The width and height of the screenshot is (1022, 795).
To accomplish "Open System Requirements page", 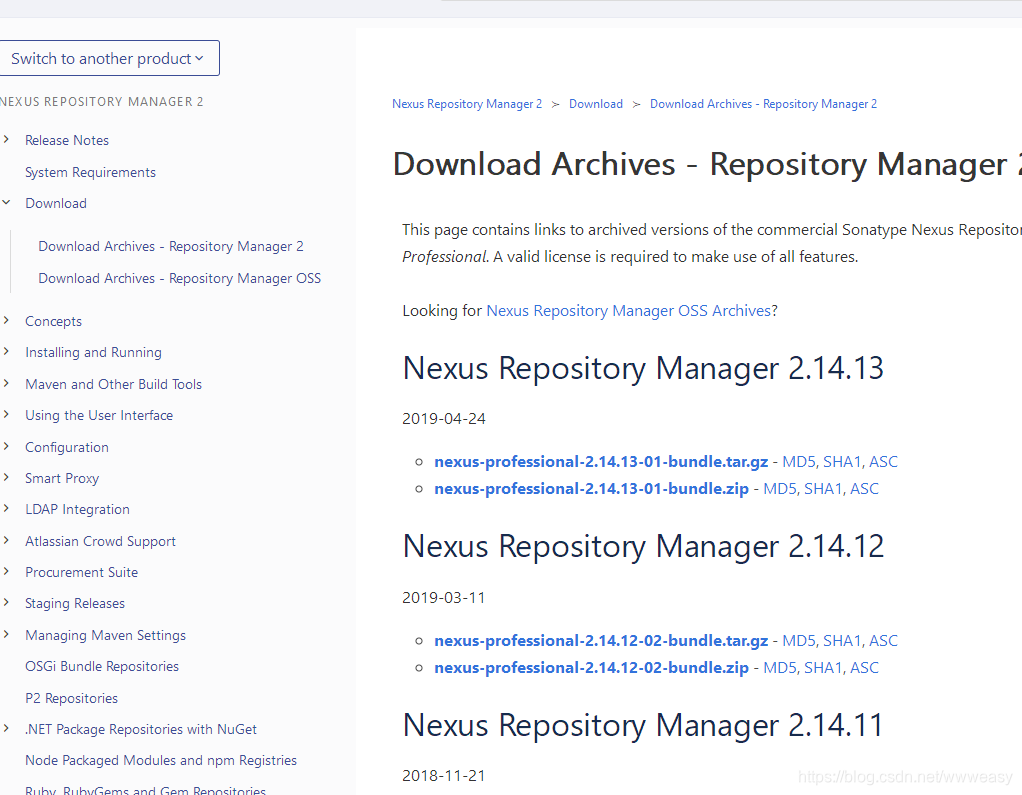I will point(90,172).
